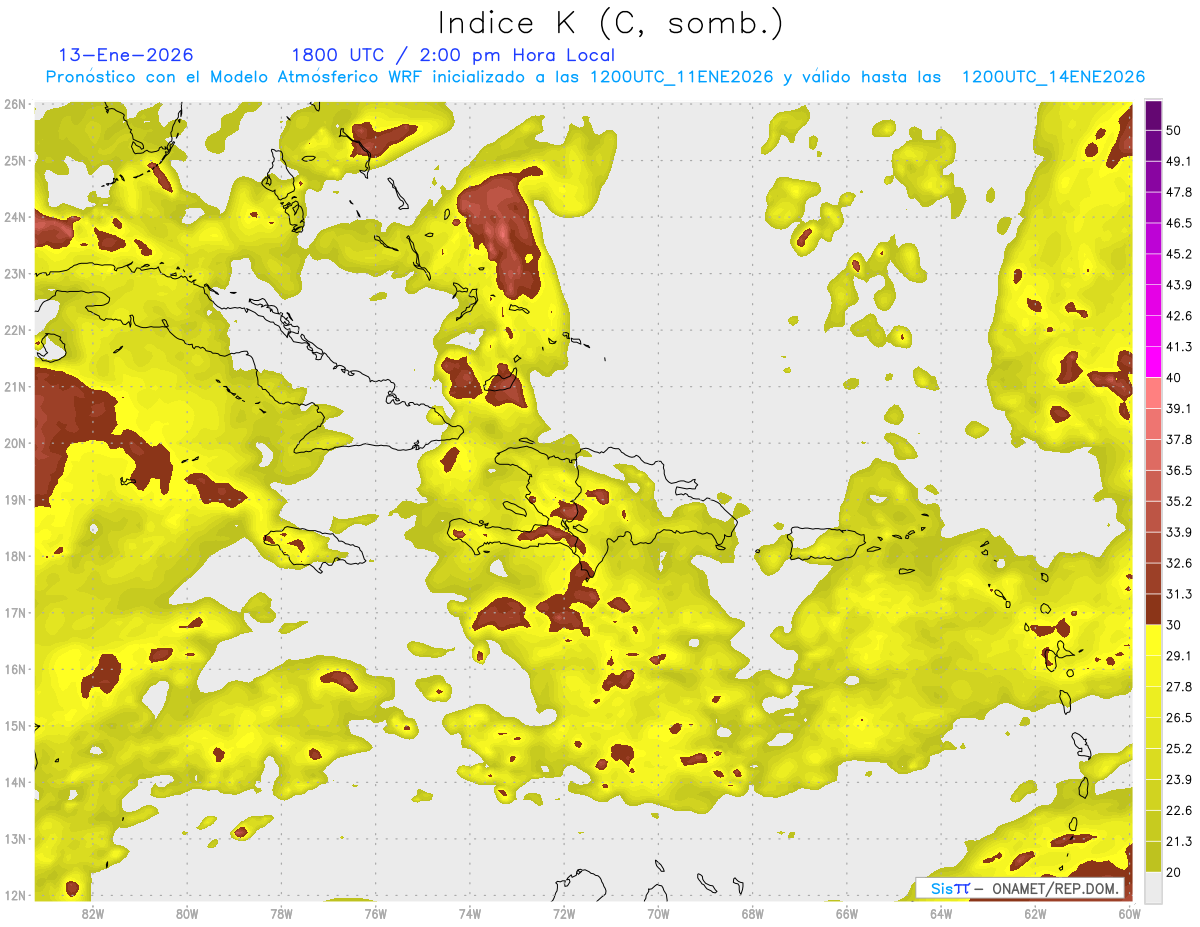Click the '45.2' color scale label
The image size is (1200, 927).
1178,254
